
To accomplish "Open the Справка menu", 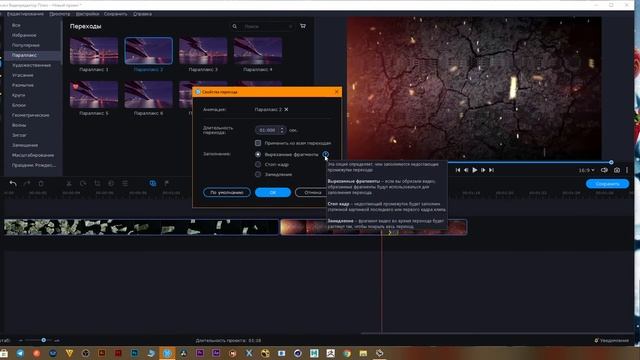I will coord(142,14).
